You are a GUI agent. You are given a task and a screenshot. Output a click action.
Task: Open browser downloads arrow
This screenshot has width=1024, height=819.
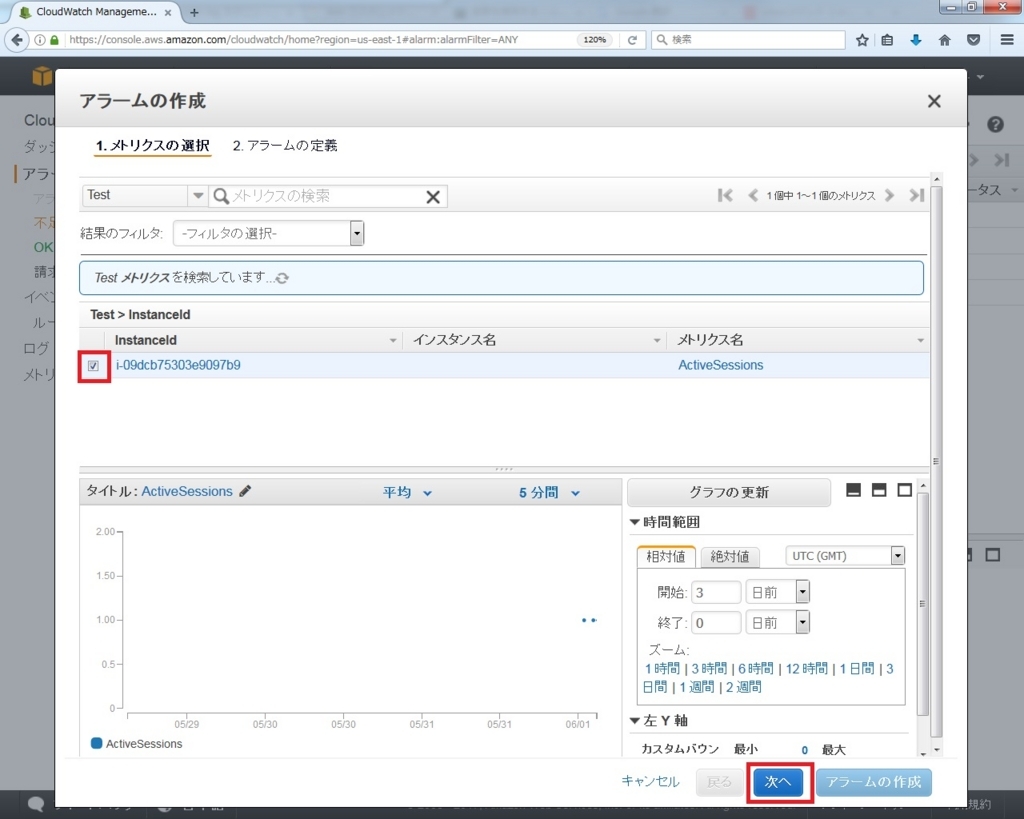tap(916, 40)
